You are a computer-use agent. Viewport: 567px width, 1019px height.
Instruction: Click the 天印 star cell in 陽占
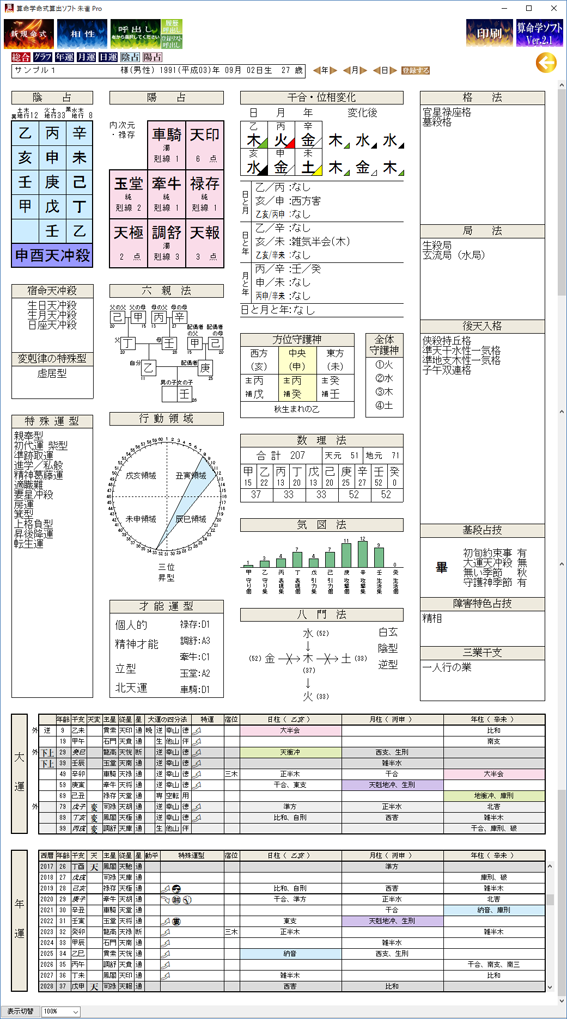(205, 144)
